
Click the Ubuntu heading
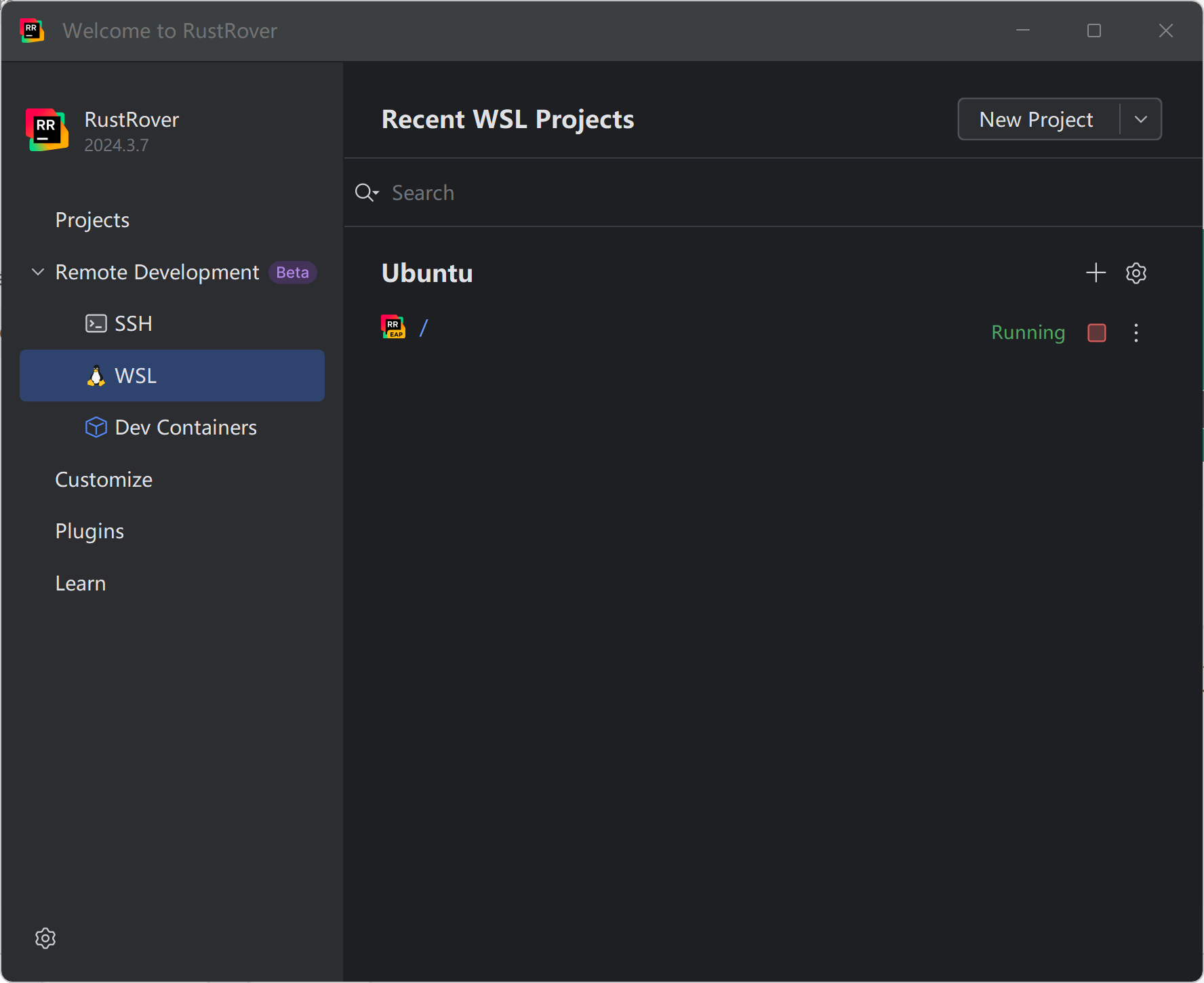tap(427, 273)
